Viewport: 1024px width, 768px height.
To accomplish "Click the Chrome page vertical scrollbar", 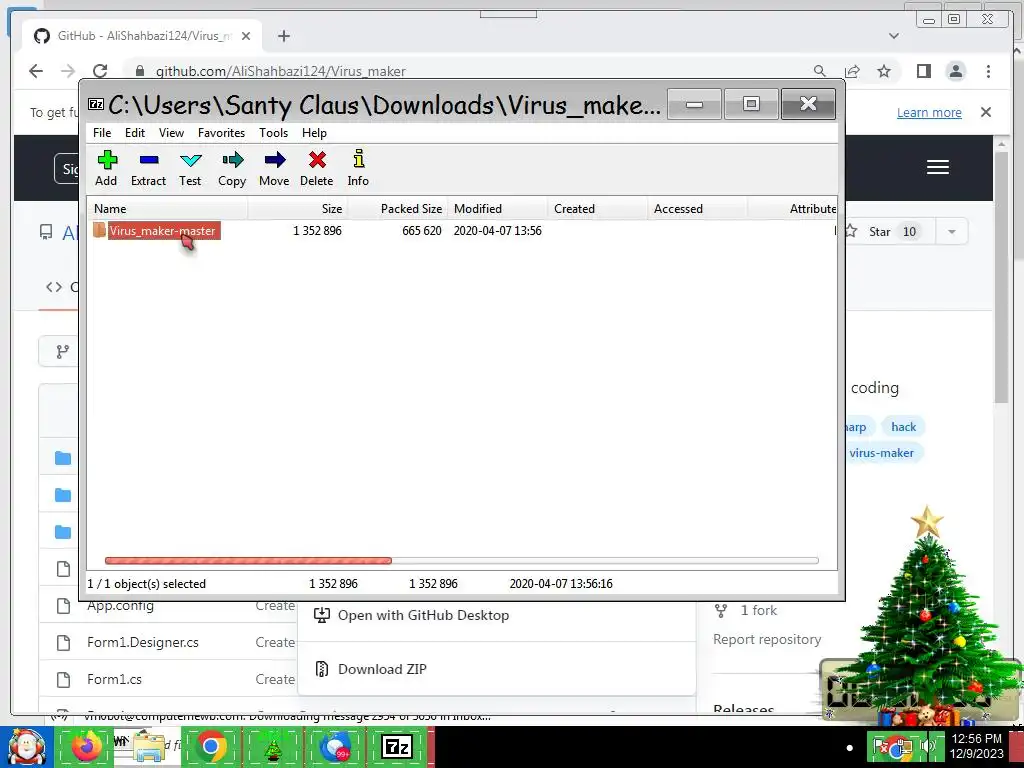I will [x=1001, y=278].
